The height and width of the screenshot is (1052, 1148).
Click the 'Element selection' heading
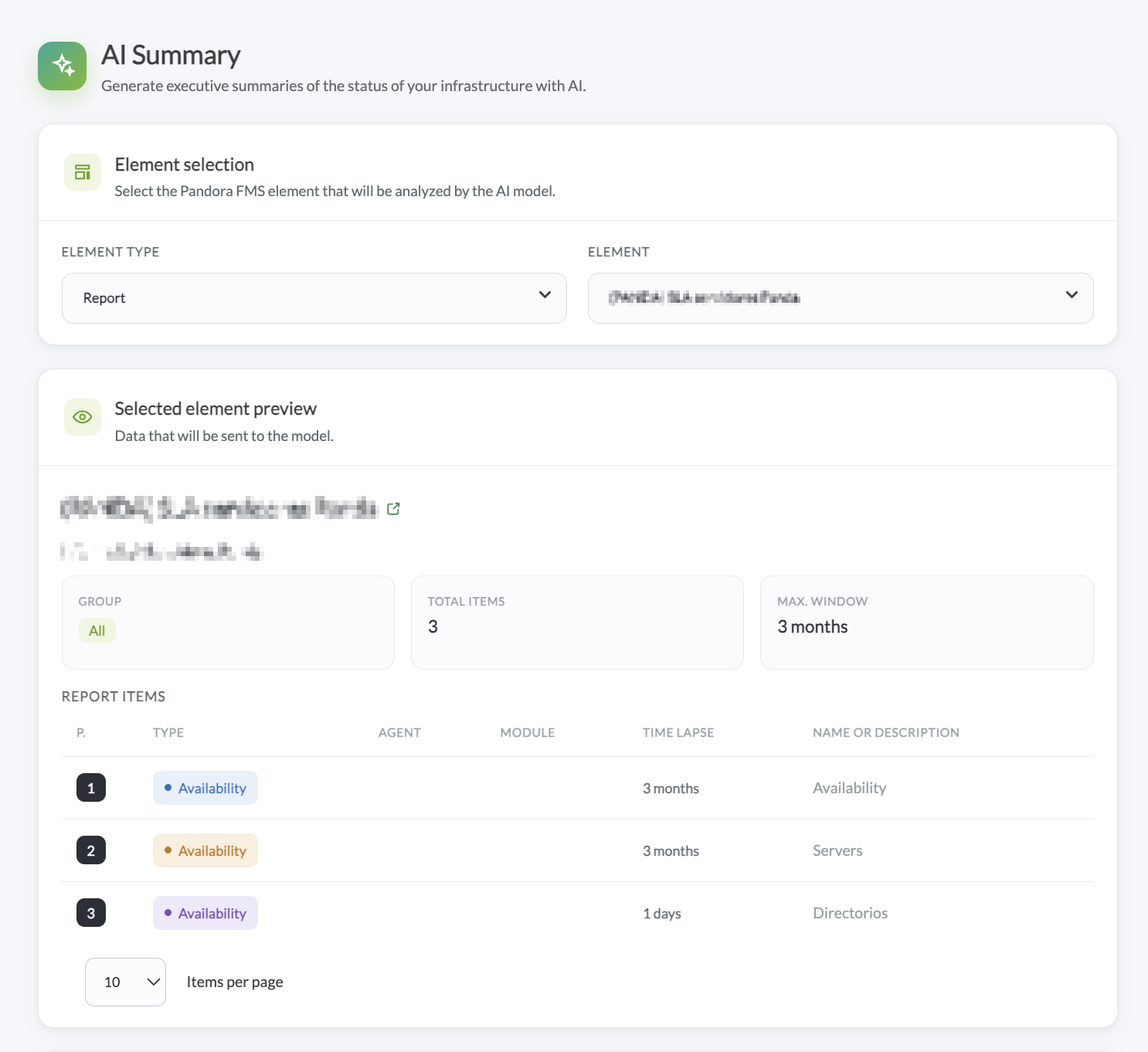tap(185, 165)
